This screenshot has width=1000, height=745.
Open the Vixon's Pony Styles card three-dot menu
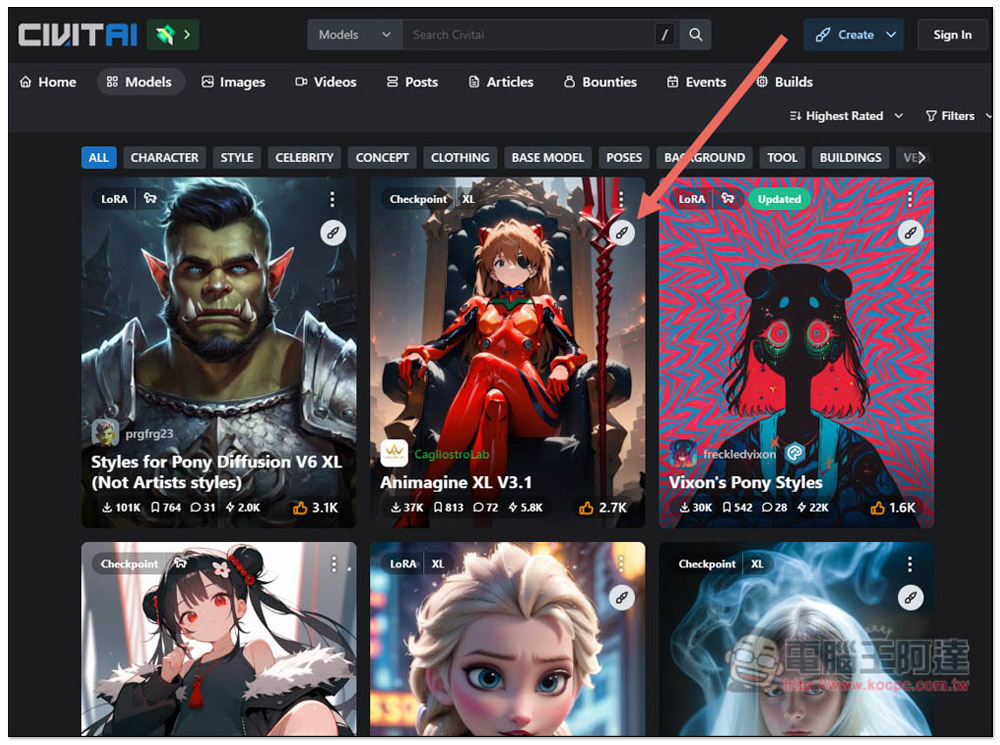909,199
